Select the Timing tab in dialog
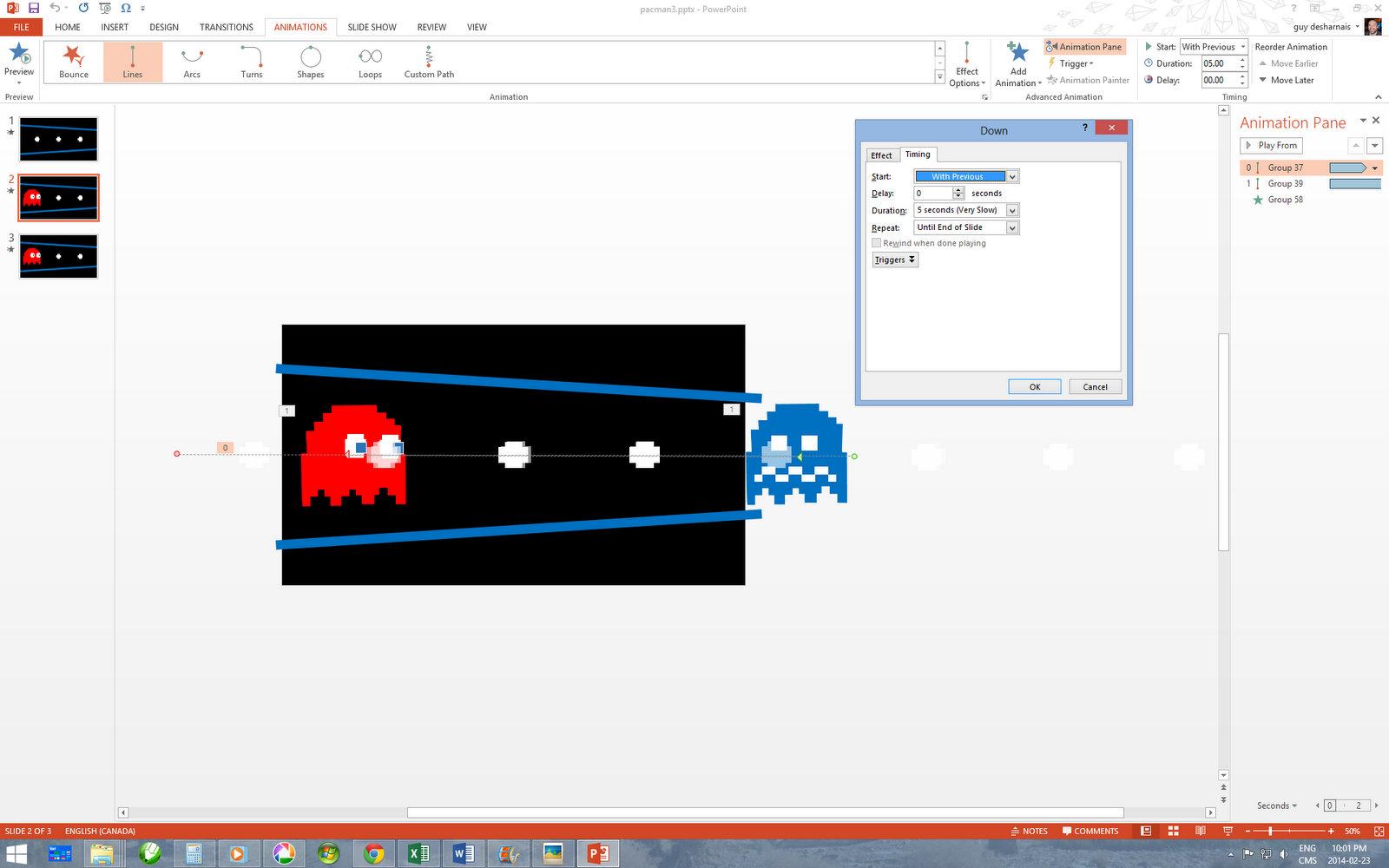1389x868 pixels. (918, 155)
